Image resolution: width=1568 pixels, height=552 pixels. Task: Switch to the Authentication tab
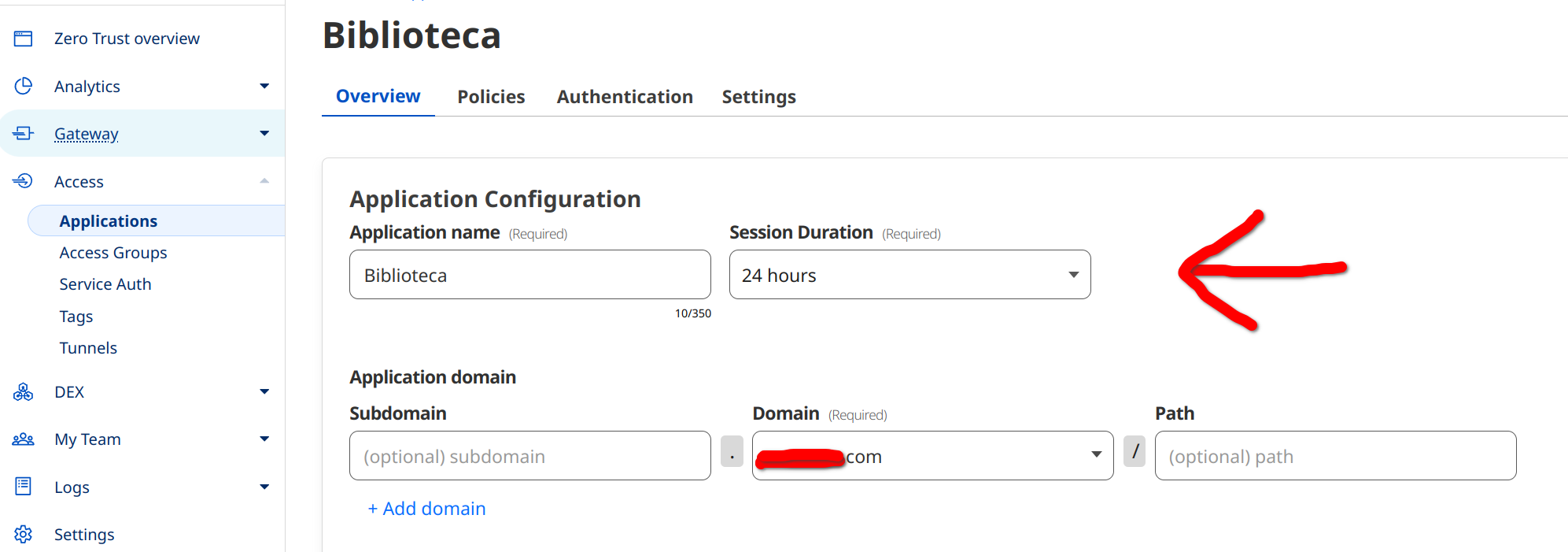[x=625, y=97]
